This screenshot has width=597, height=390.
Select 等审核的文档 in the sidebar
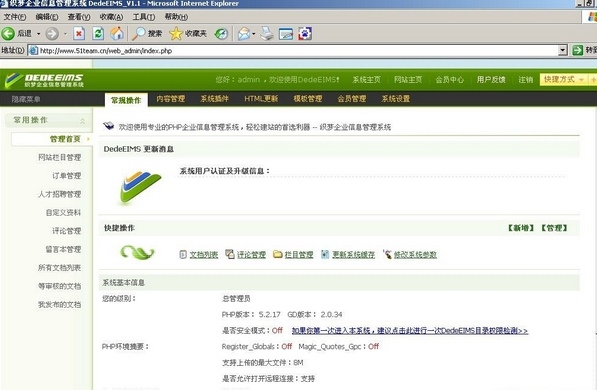tap(59, 286)
